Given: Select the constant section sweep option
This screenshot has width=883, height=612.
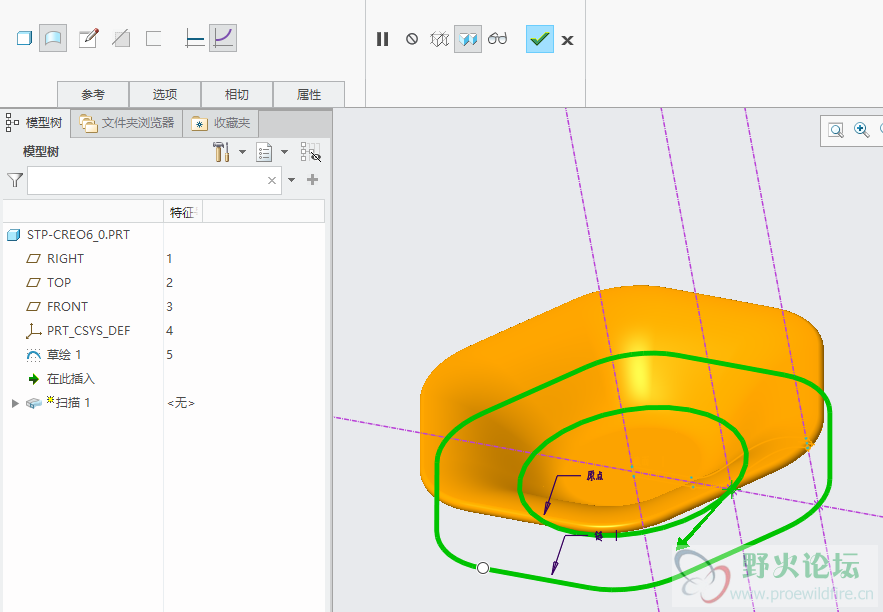Looking at the screenshot, I should point(194,38).
